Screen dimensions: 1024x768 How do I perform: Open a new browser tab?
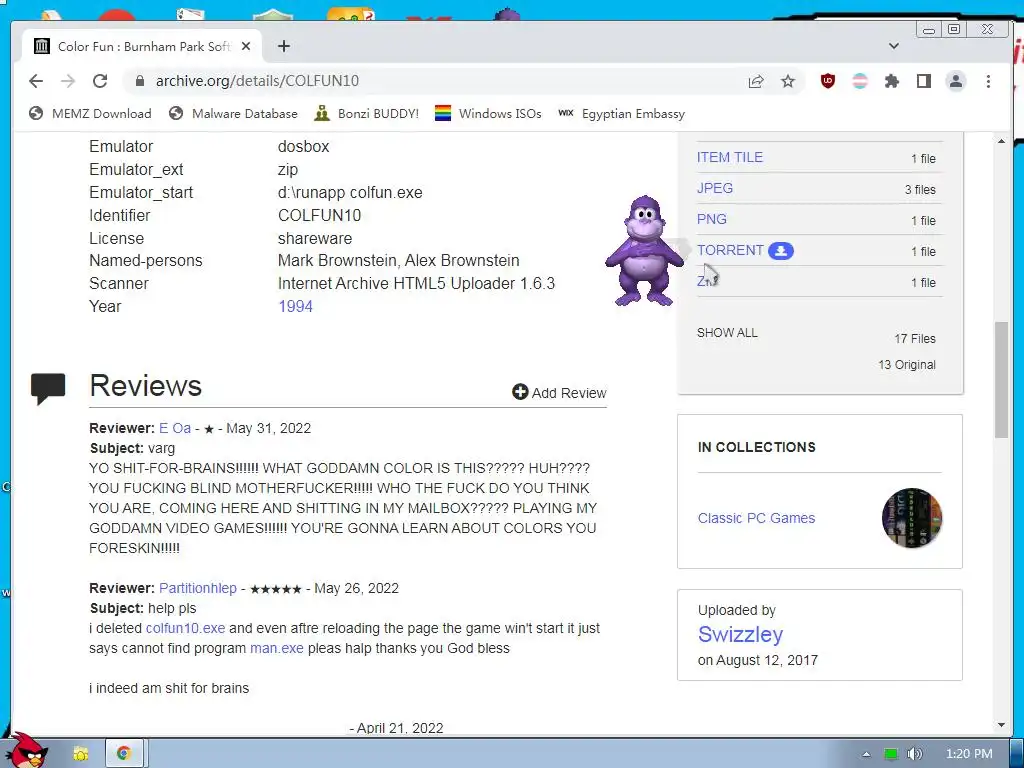pyautogui.click(x=283, y=46)
